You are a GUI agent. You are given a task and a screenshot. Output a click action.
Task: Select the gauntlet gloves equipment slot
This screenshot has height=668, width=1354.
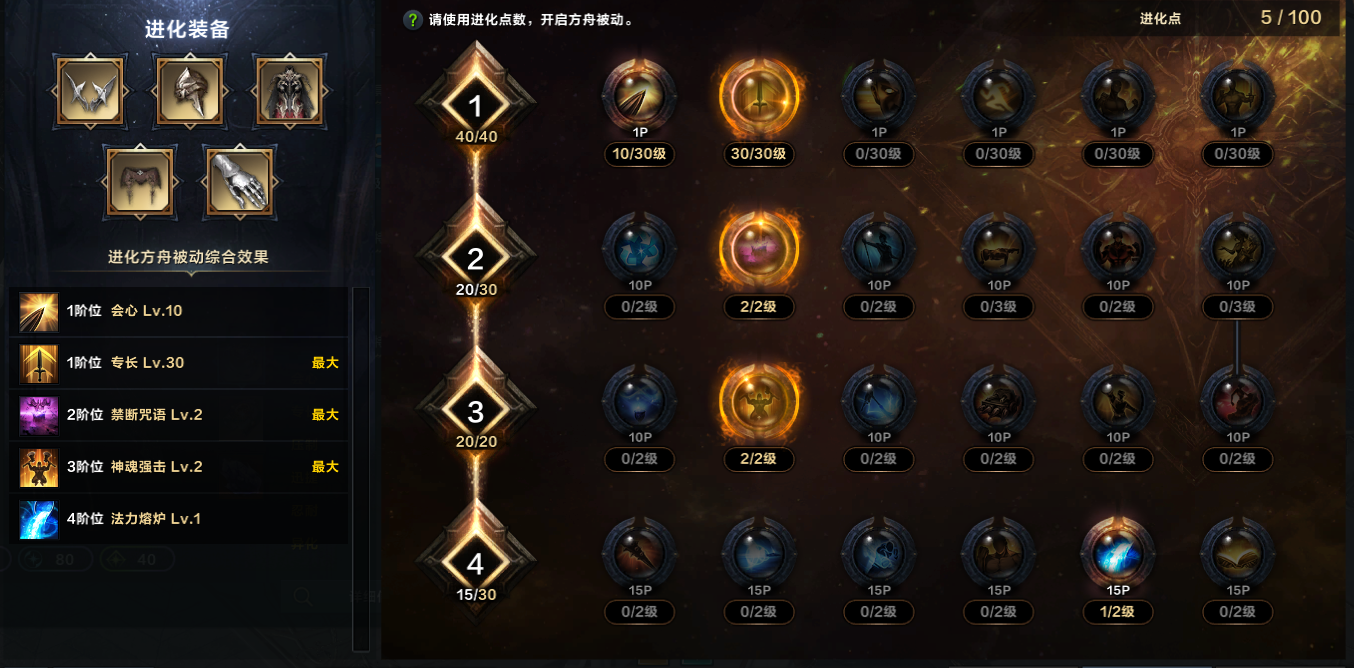[x=240, y=183]
